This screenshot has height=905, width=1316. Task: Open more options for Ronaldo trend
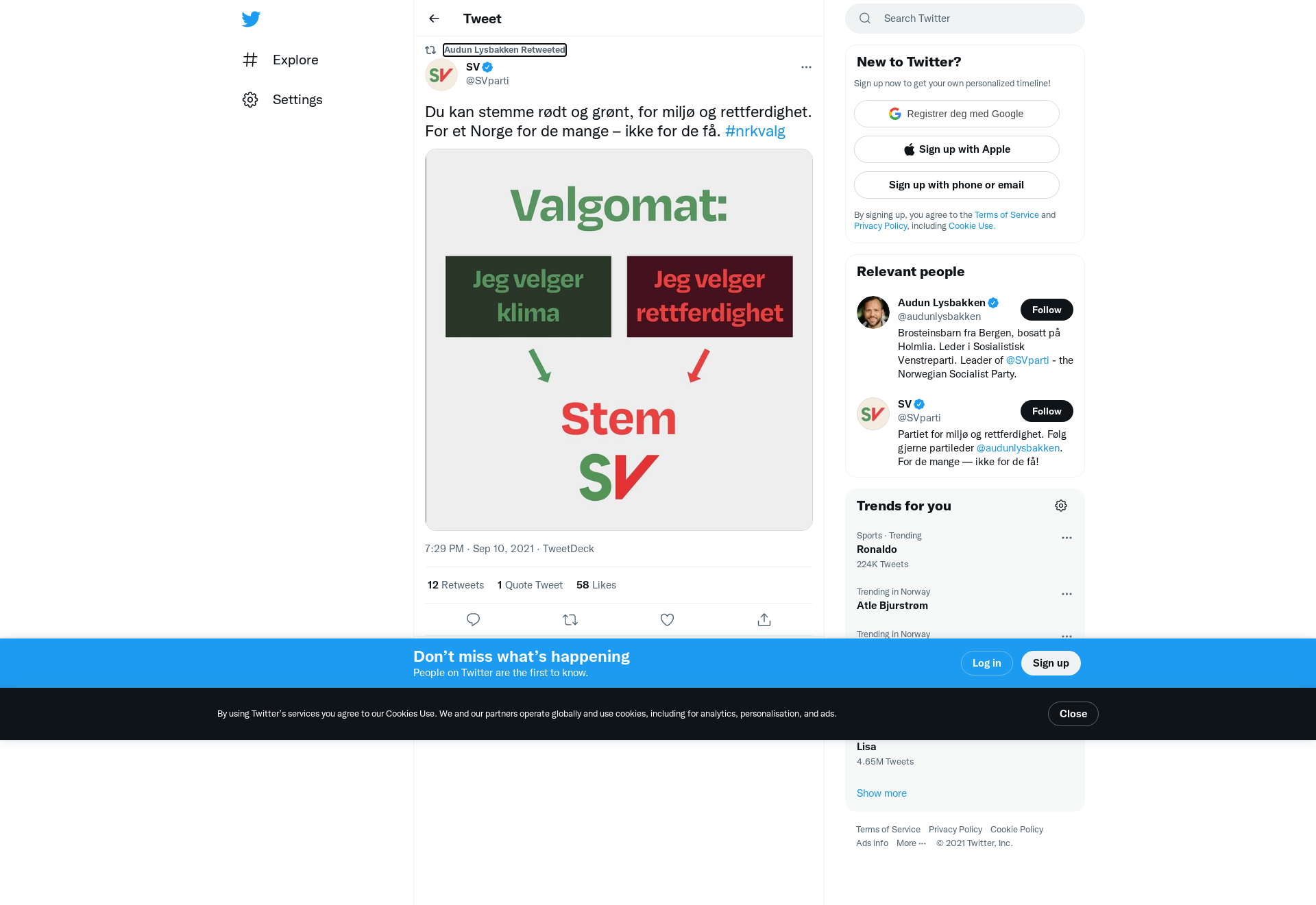[1067, 538]
